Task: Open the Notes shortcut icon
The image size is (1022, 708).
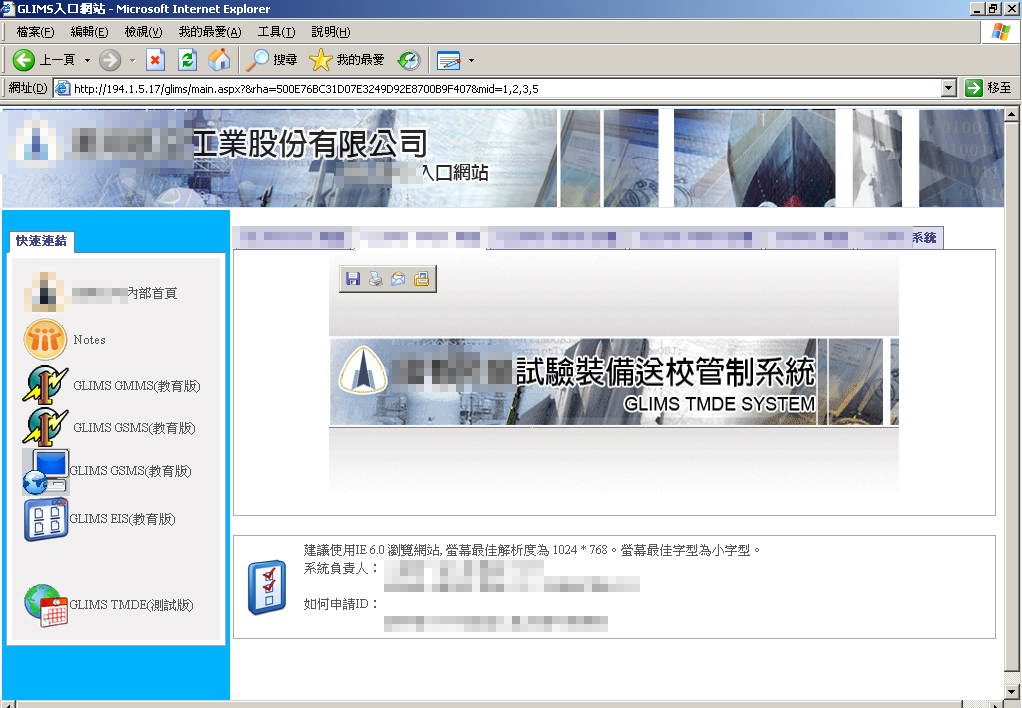Action: 45,340
